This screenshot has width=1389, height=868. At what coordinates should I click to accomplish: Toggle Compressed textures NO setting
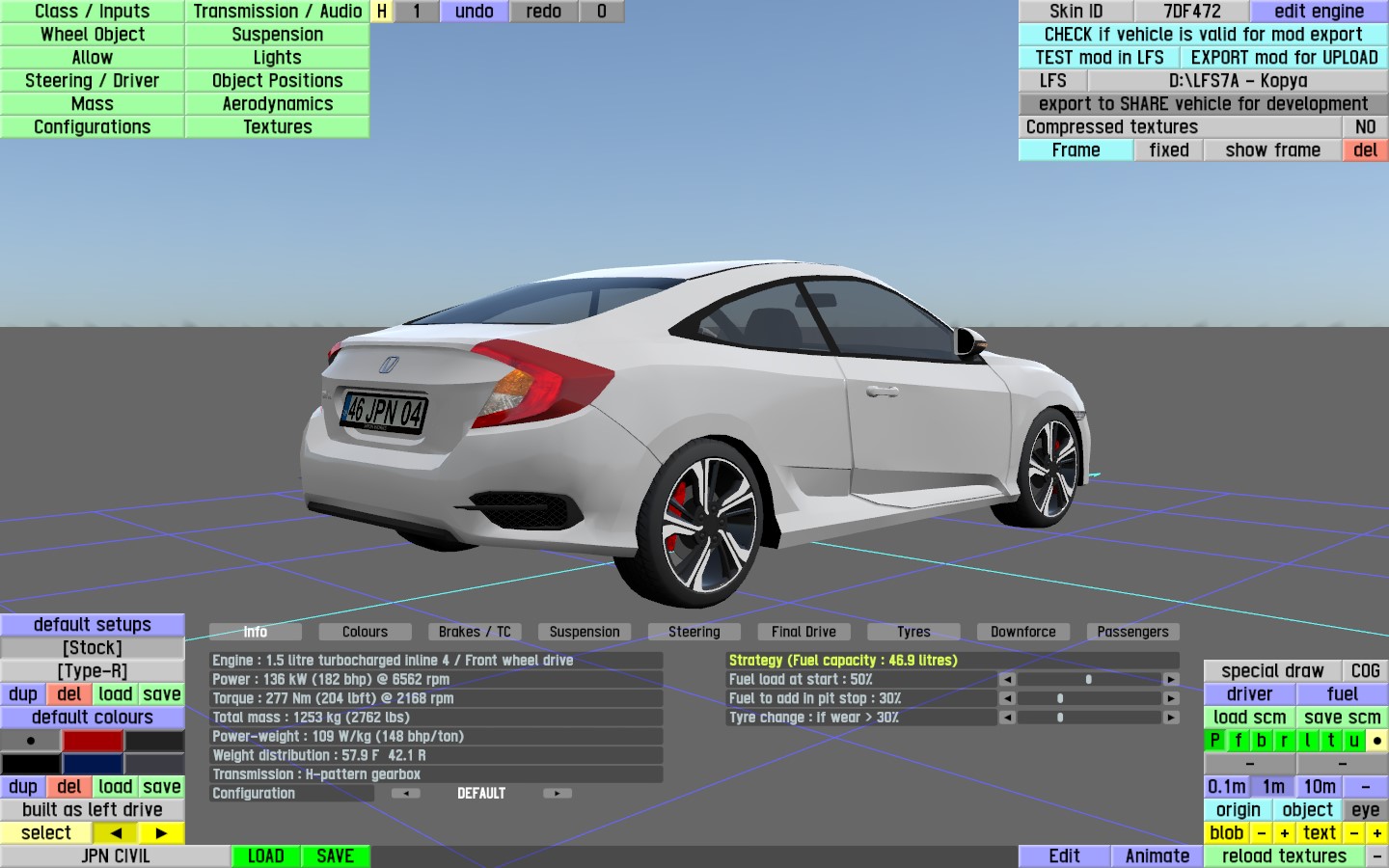tap(1366, 127)
